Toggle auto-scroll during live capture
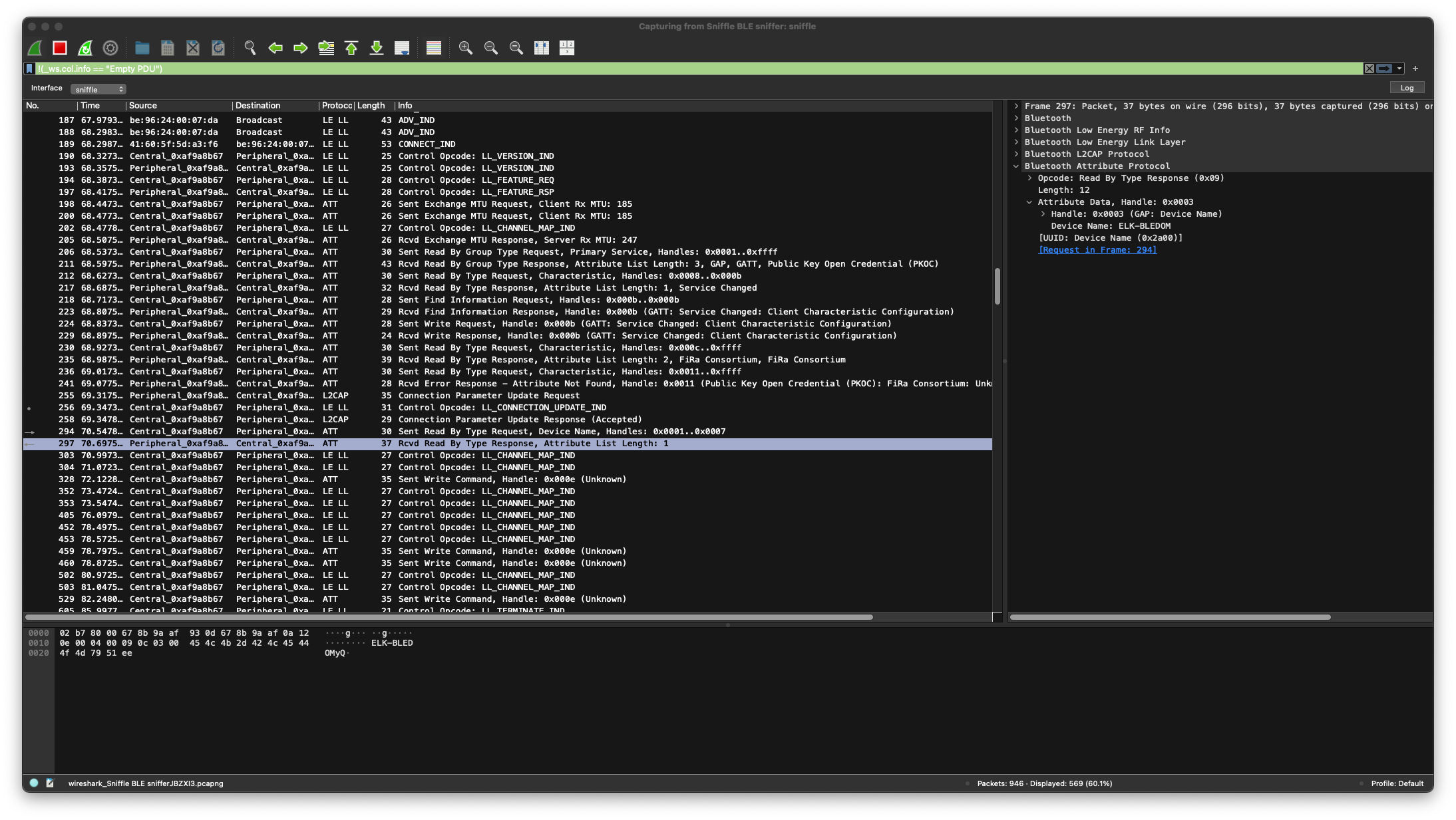The height and width of the screenshot is (820, 1456). tap(402, 48)
